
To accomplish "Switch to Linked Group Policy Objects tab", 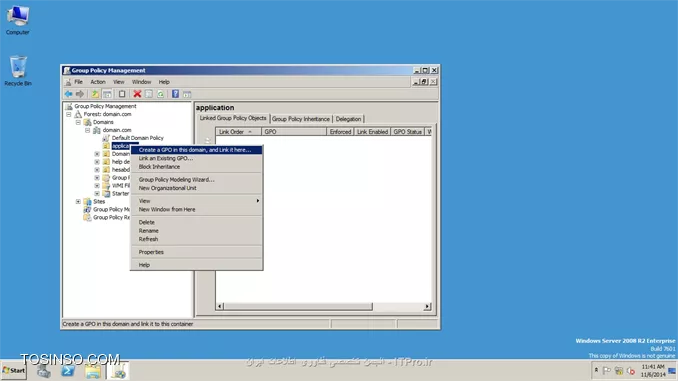I will point(233,118).
